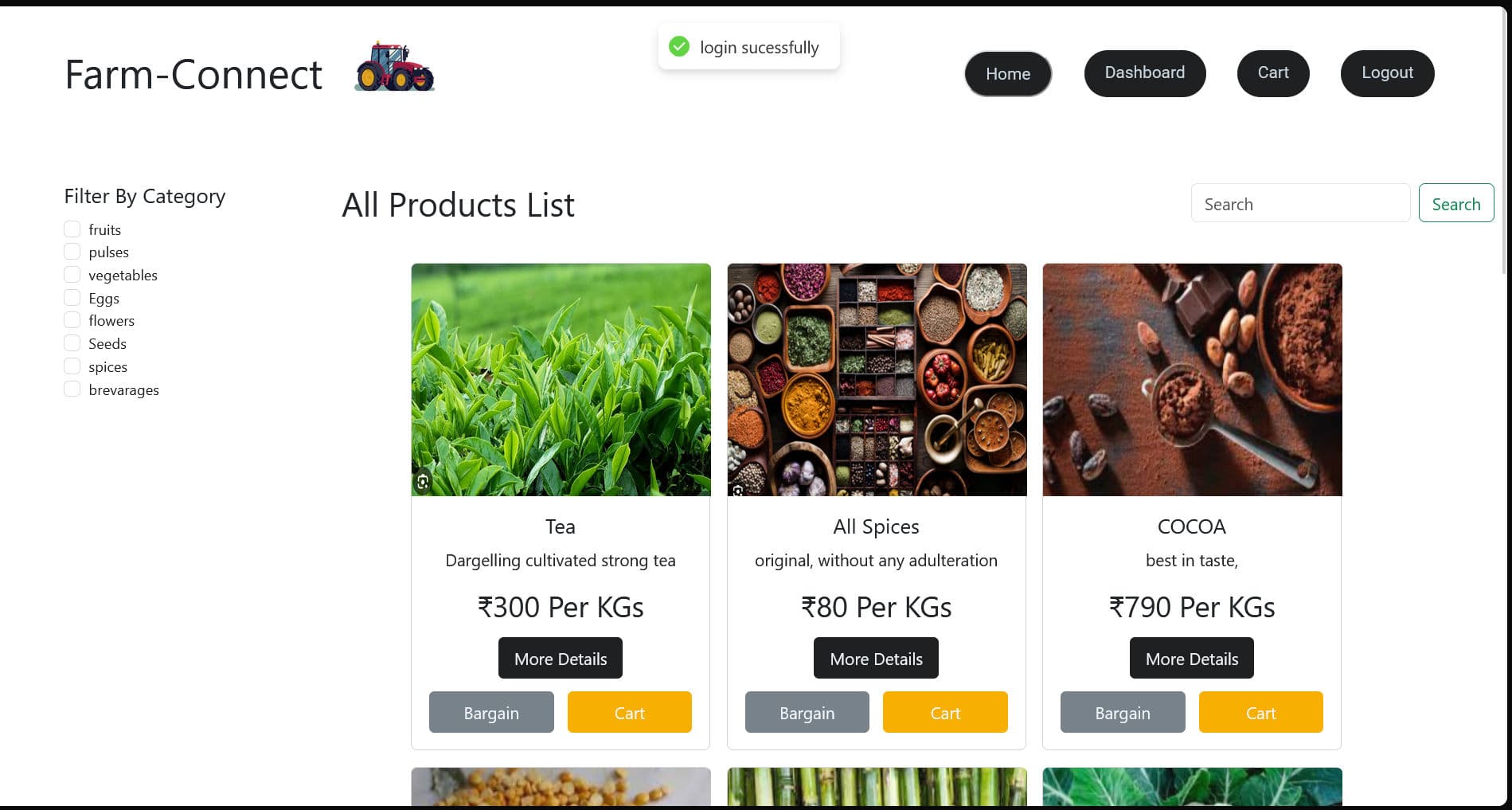Click the camera icon on the Tea image
Screen dimensions: 1512x810
pyautogui.click(x=423, y=482)
